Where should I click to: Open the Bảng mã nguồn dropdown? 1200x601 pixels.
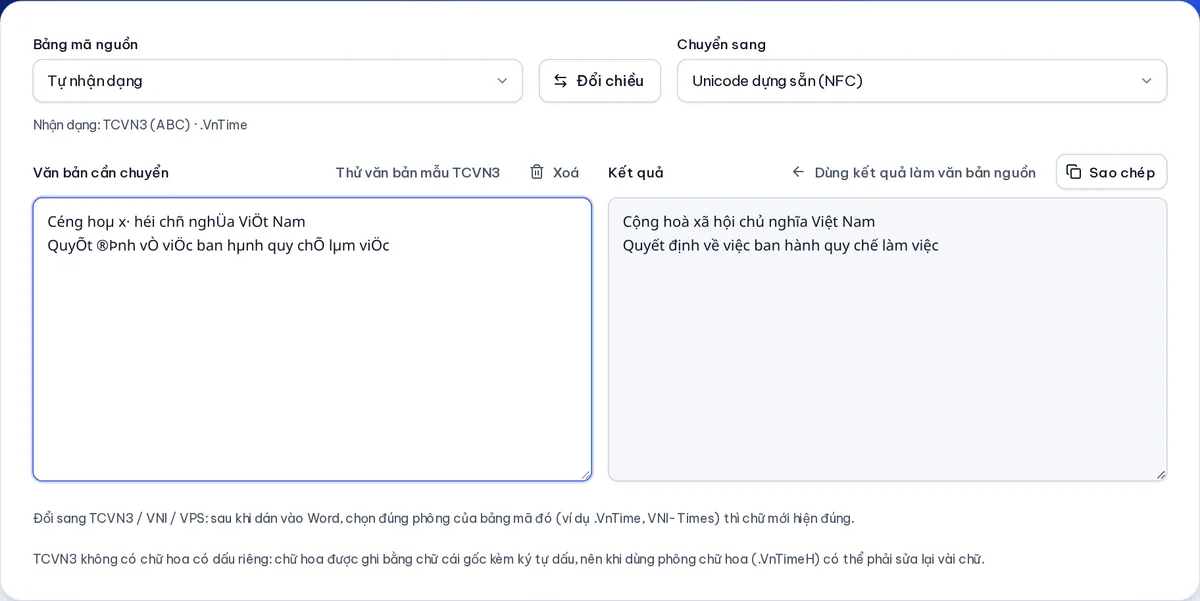click(x=277, y=81)
